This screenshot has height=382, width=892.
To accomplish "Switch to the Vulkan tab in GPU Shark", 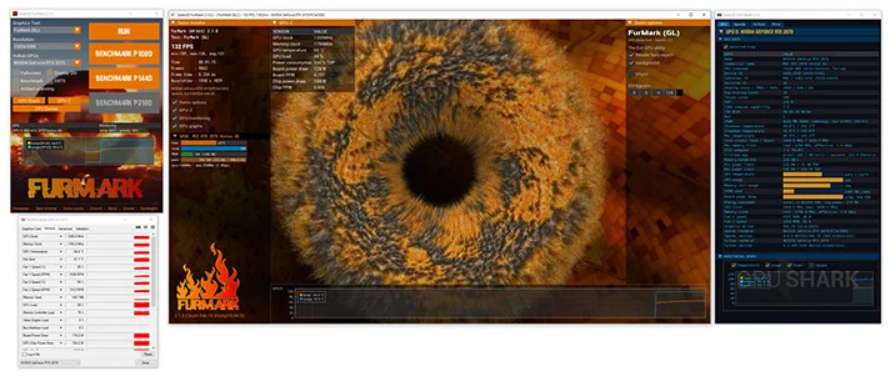I will click(758, 24).
